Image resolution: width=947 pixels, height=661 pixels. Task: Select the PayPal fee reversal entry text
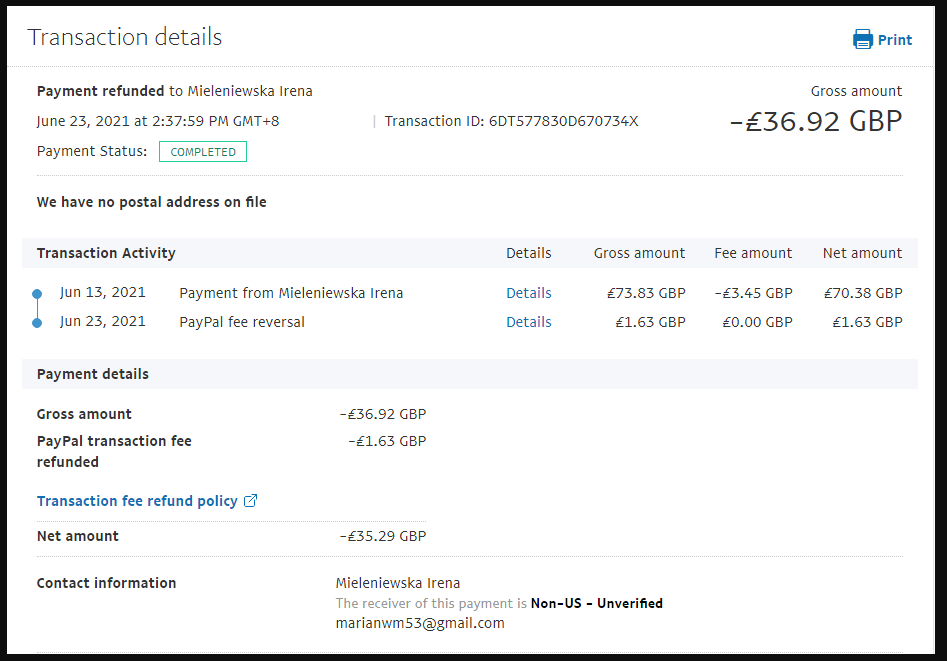242,322
